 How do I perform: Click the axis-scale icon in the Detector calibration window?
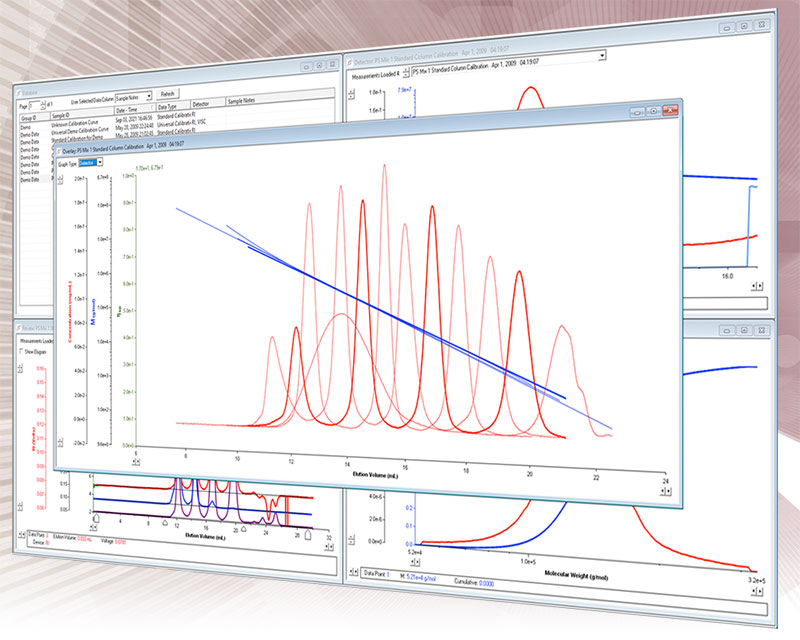(352, 92)
